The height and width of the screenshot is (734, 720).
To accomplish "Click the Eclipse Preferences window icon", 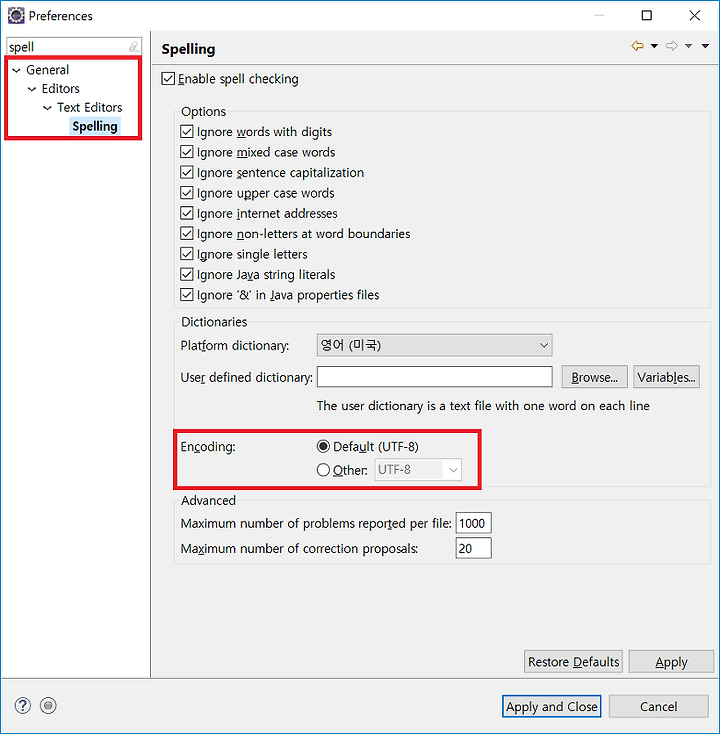I will pos(16,15).
